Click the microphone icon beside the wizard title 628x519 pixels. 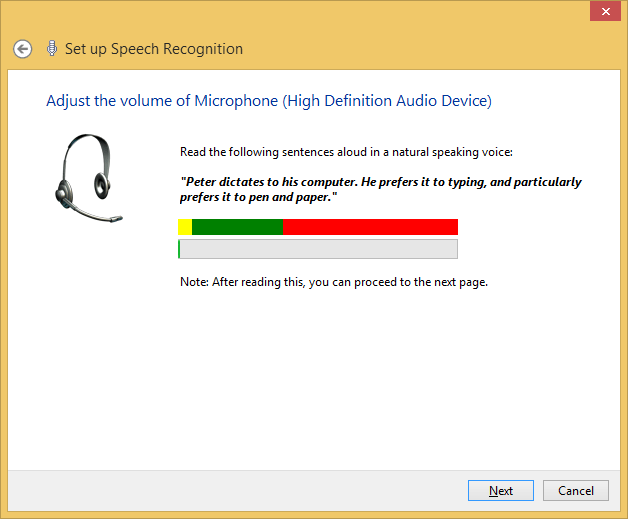(x=51, y=48)
